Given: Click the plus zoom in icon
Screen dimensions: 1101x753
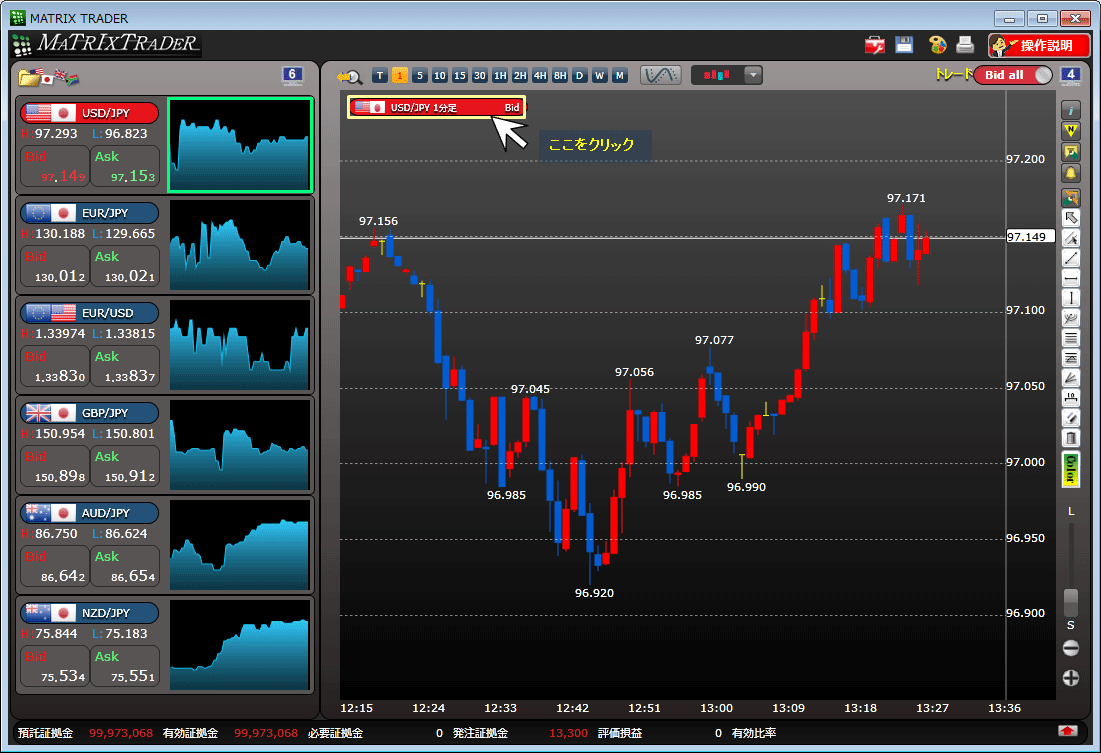Looking at the screenshot, I should point(1070,678).
